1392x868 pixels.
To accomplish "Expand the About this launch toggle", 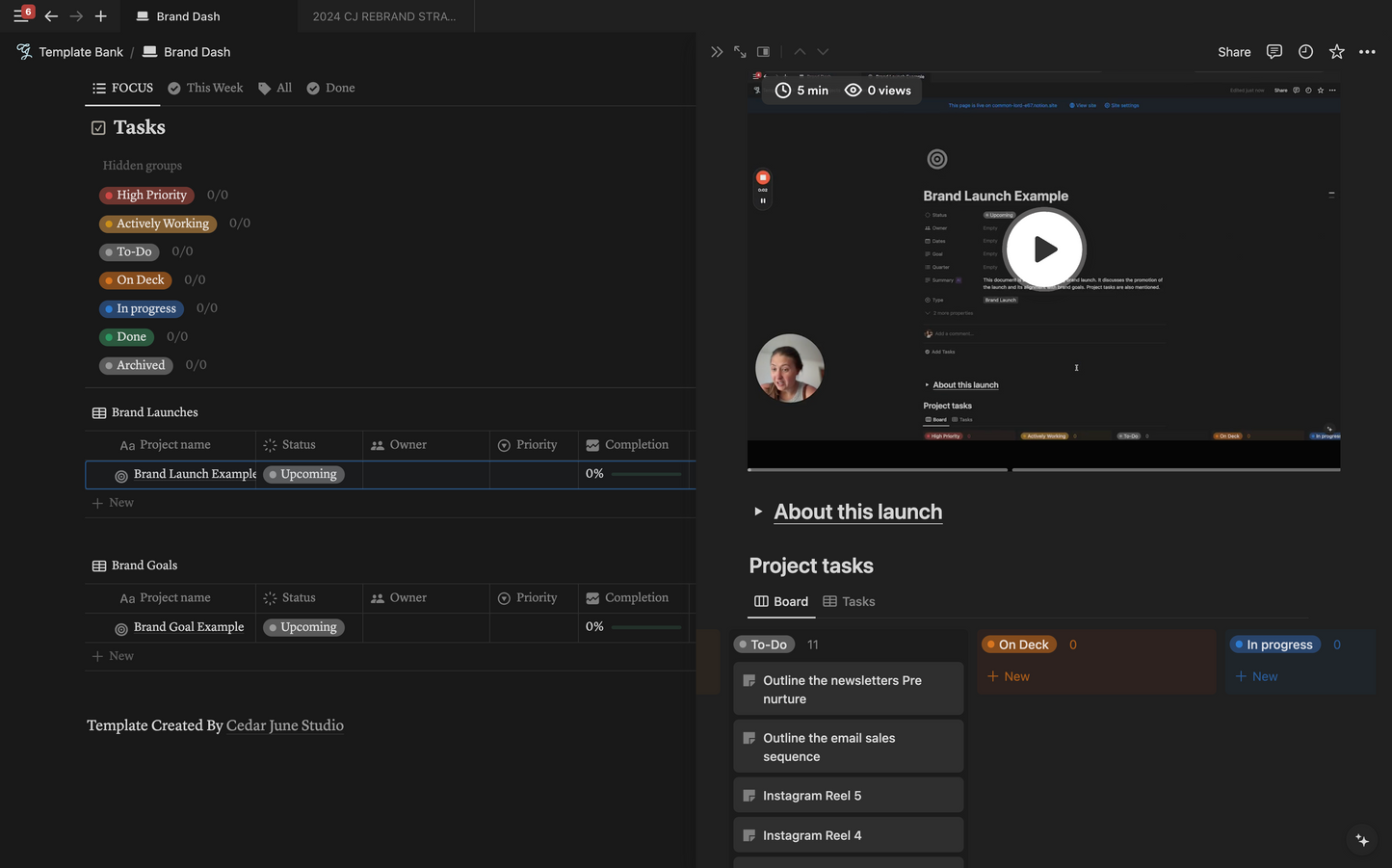I will (758, 512).
